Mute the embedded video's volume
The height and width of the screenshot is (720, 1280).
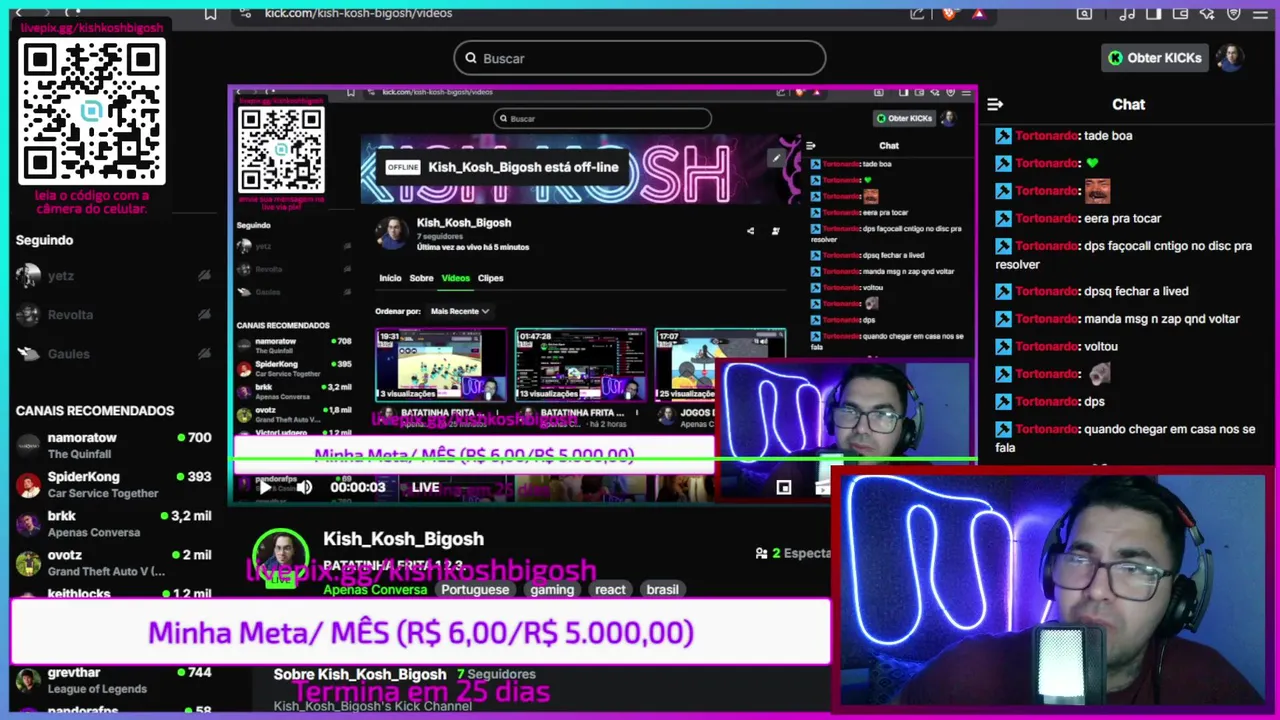coord(304,487)
